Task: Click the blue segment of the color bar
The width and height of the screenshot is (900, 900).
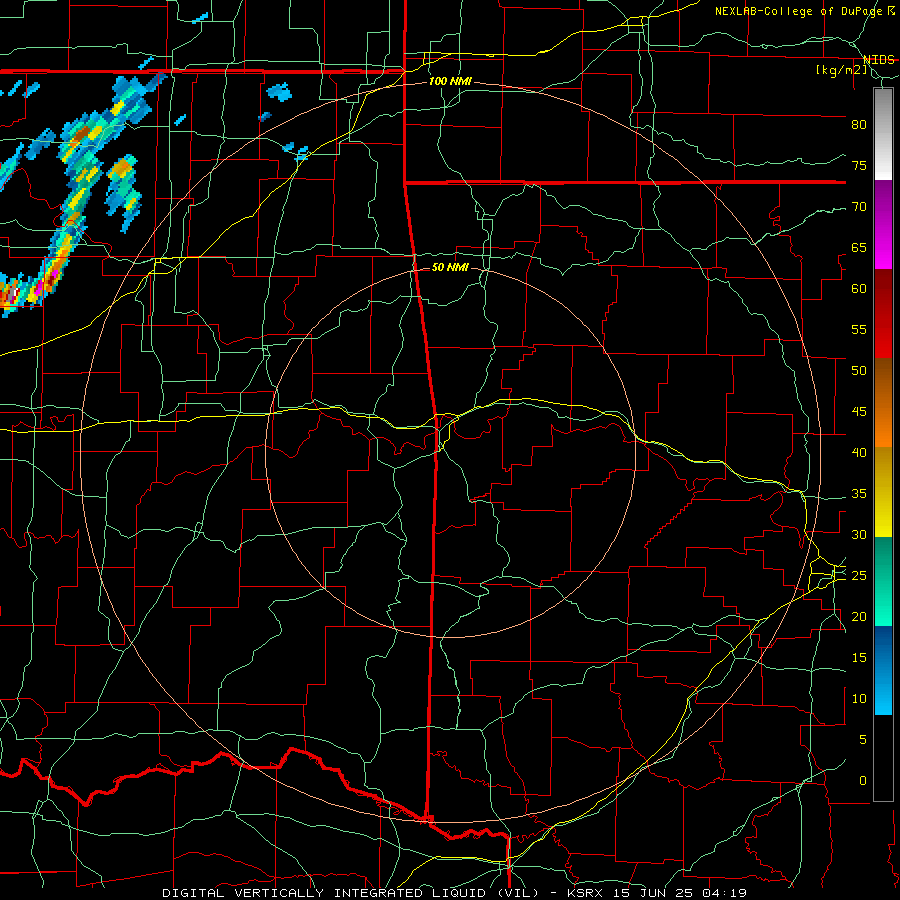Action: (x=883, y=670)
